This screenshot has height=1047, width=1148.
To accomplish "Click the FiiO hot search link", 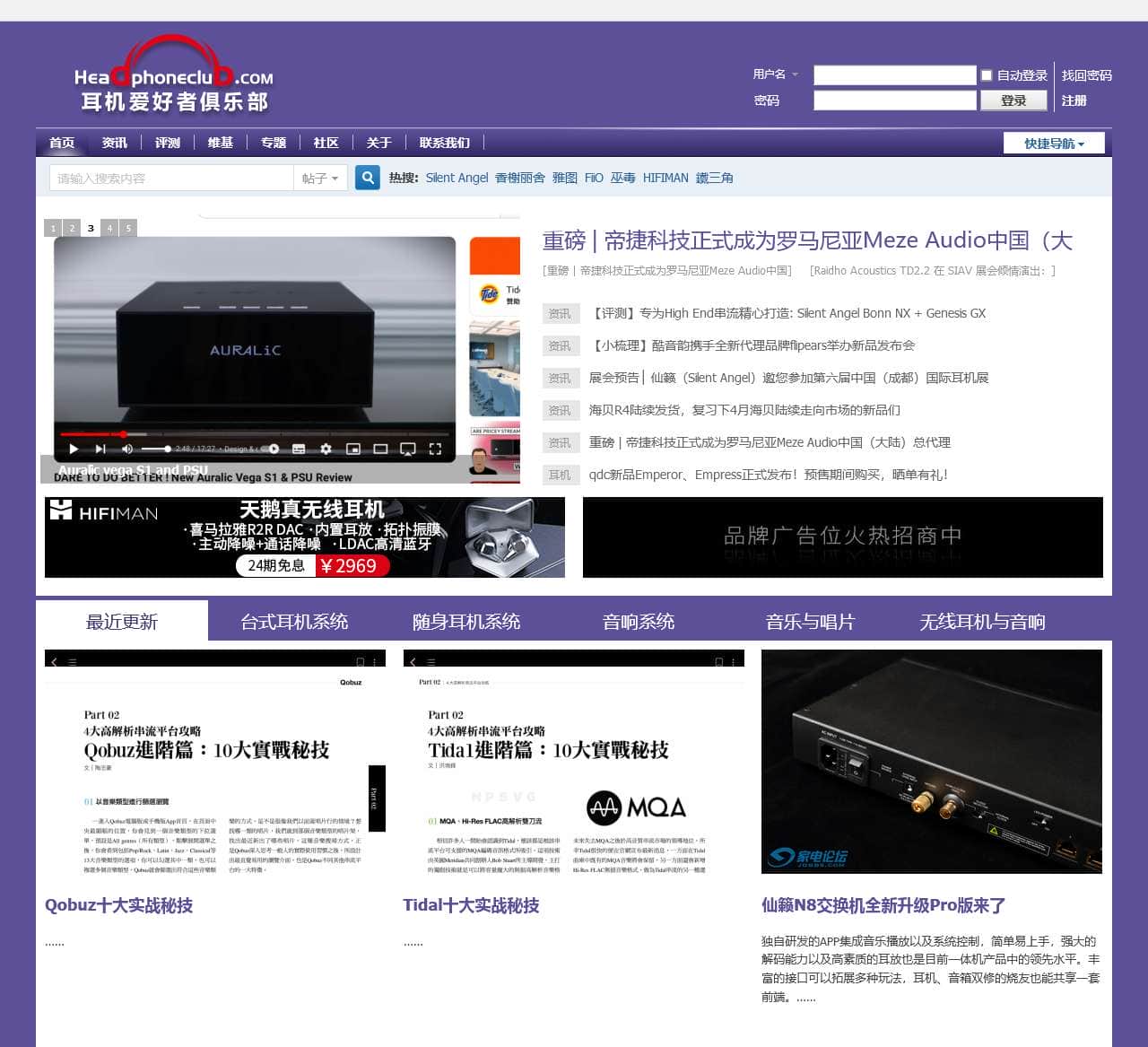I will point(594,178).
